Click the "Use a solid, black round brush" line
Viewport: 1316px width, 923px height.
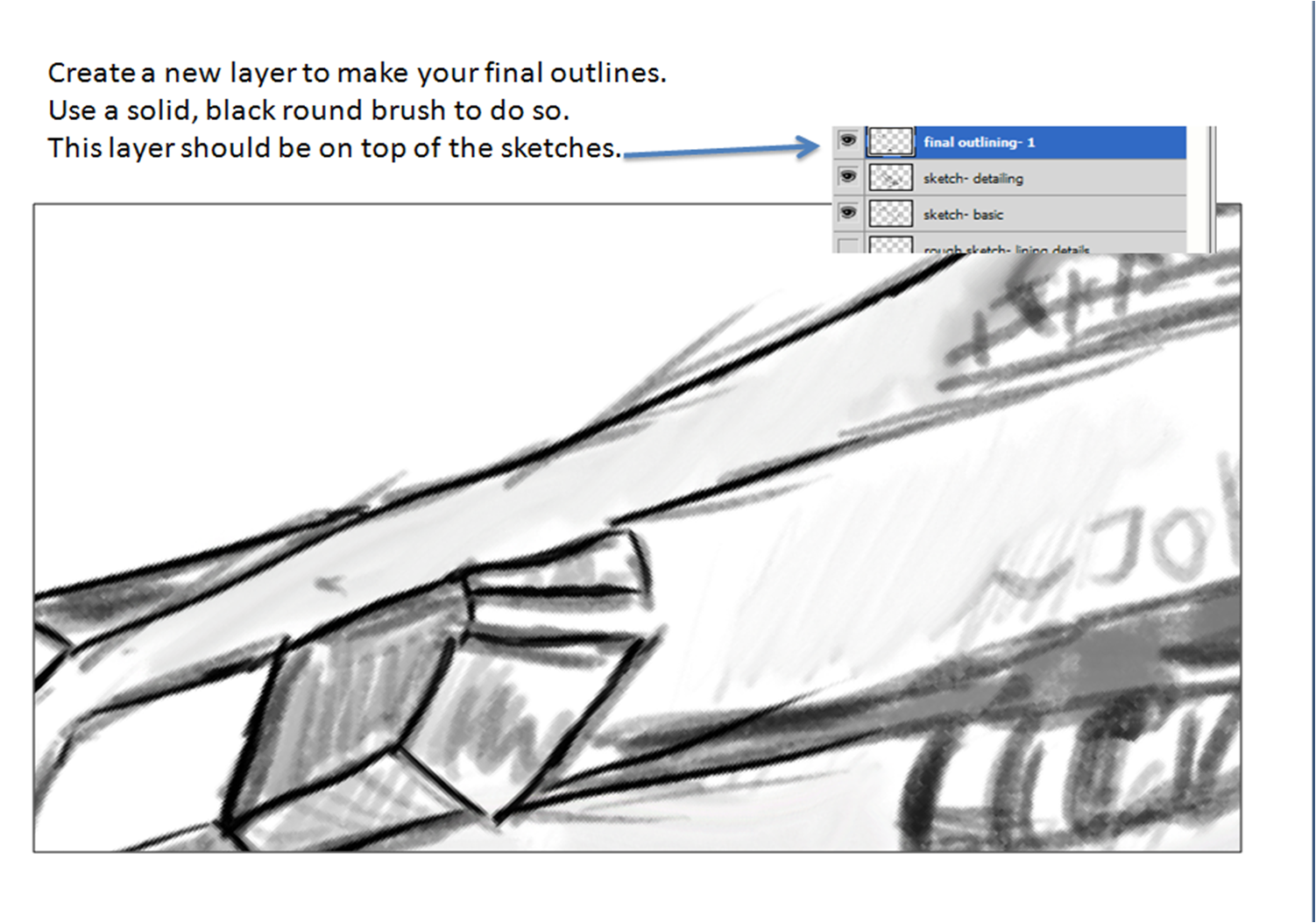308,110
